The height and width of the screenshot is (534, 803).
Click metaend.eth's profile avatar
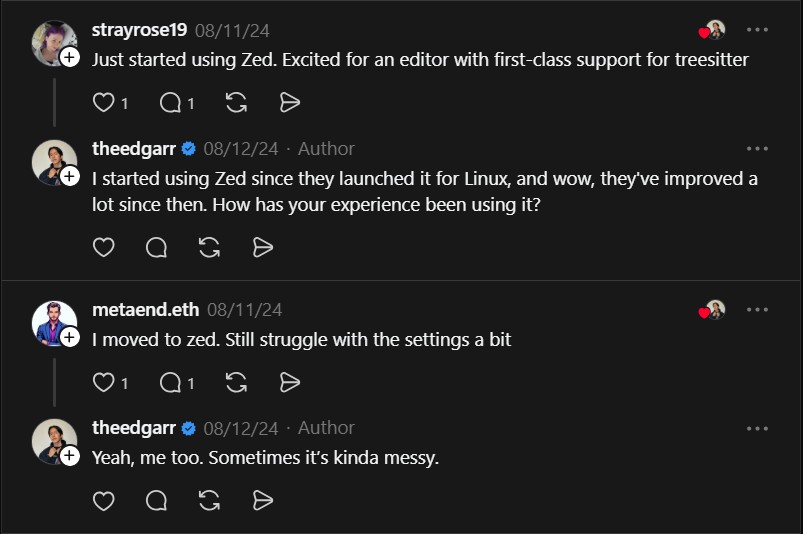click(x=54, y=322)
